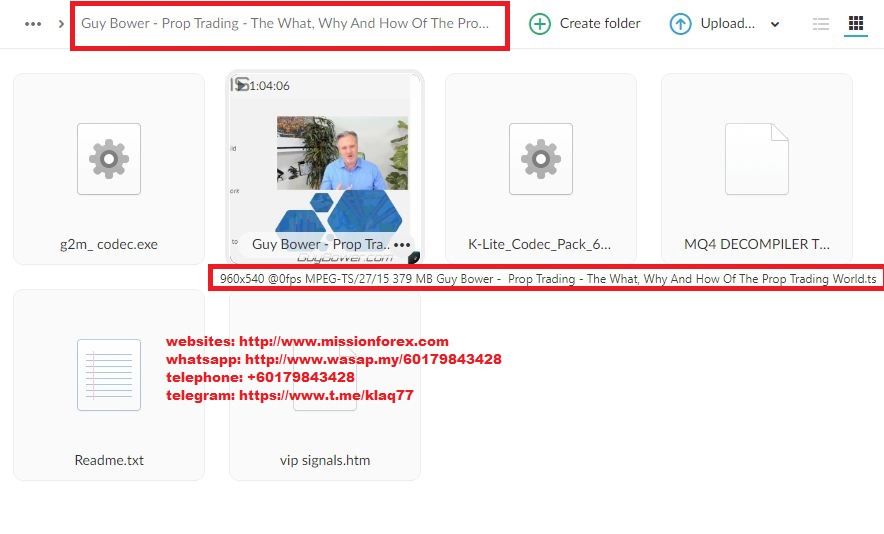
Task: Click the play icon beside 1:04:06 duration
Action: click(241, 86)
